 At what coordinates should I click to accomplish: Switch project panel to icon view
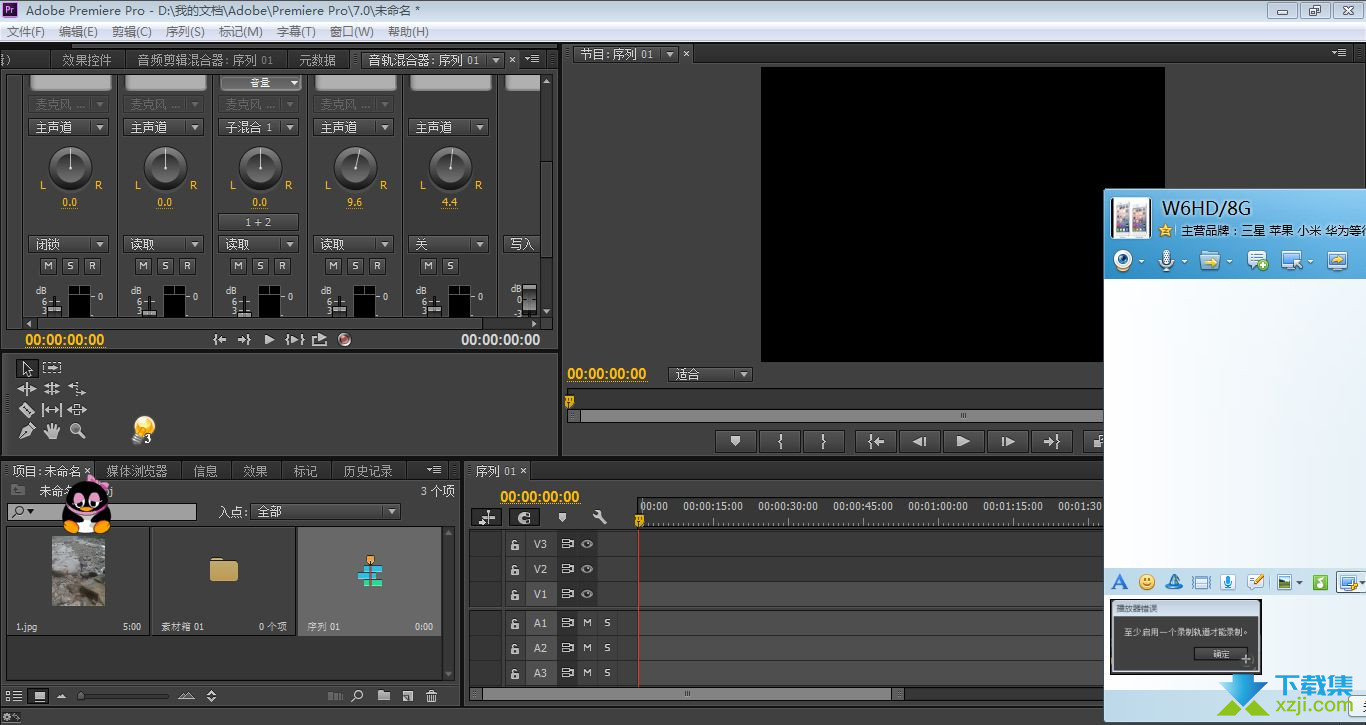tap(39, 696)
